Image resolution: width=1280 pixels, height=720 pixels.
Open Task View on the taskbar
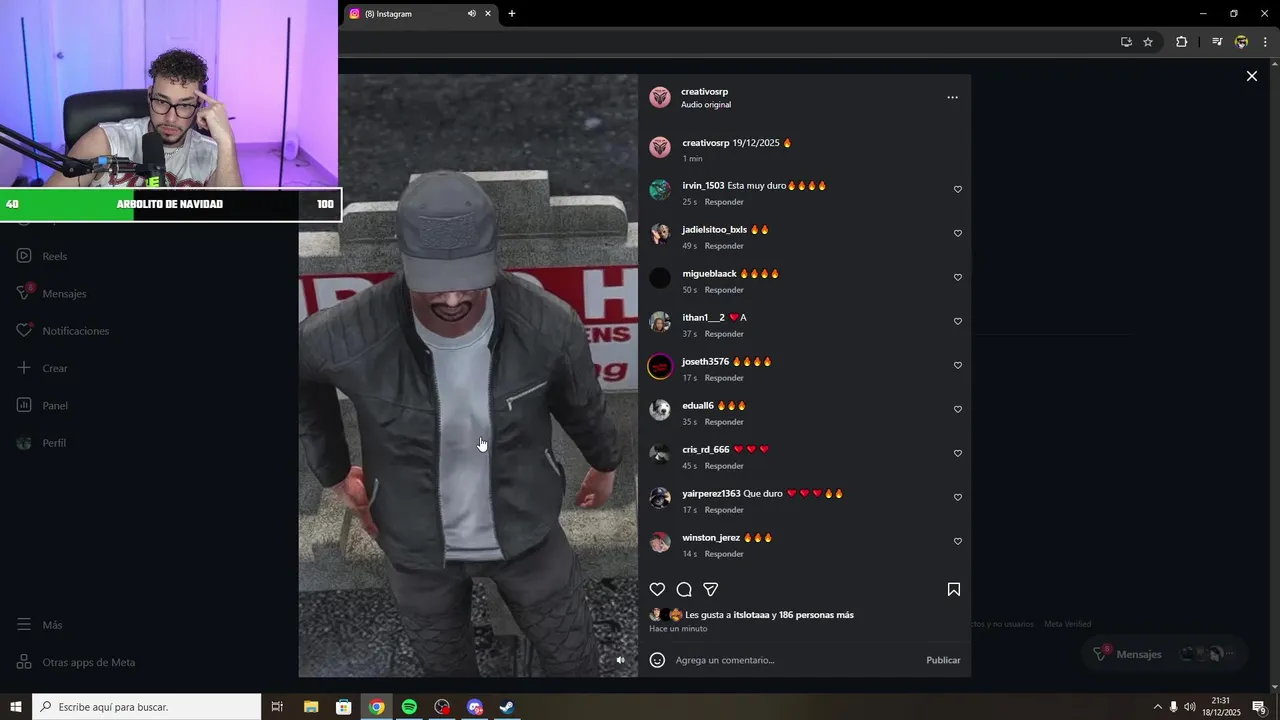(x=277, y=707)
